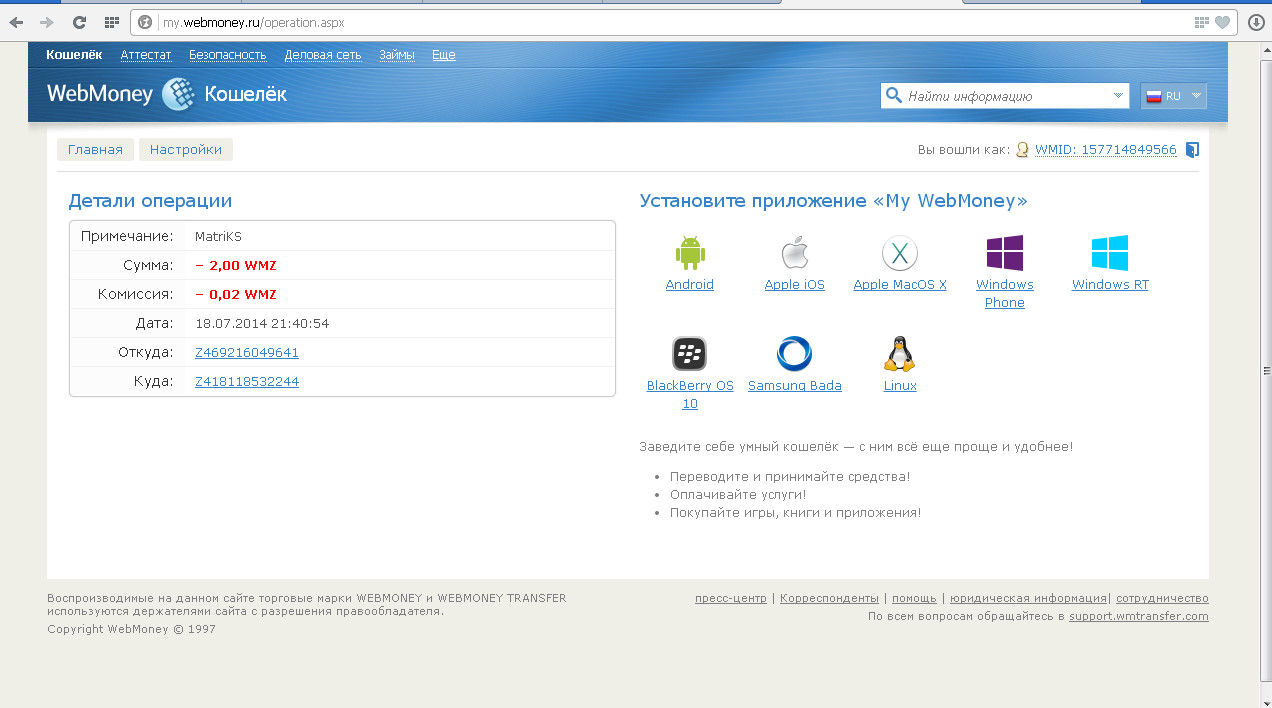The height and width of the screenshot is (708, 1272).
Task: Select the amount − 2,00 WMZ
Action: [x=236, y=266]
